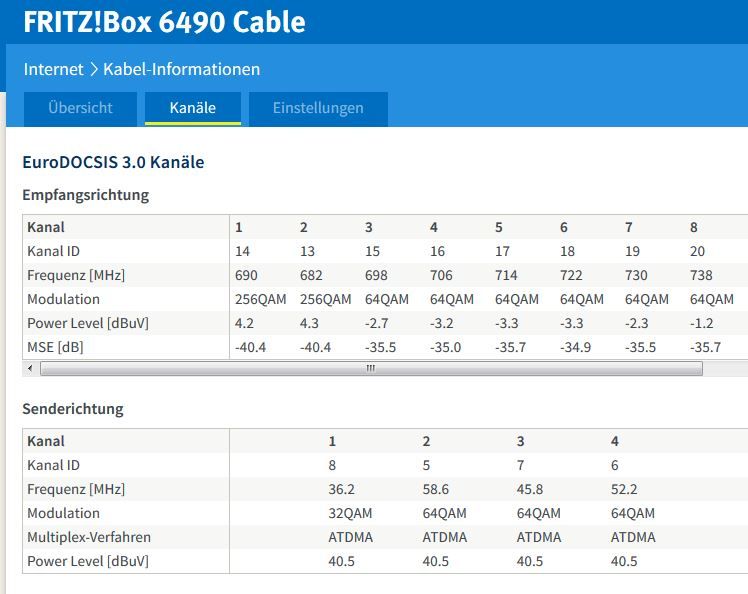
Task: Click the 738 MHz frequency cell
Action: [x=702, y=275]
